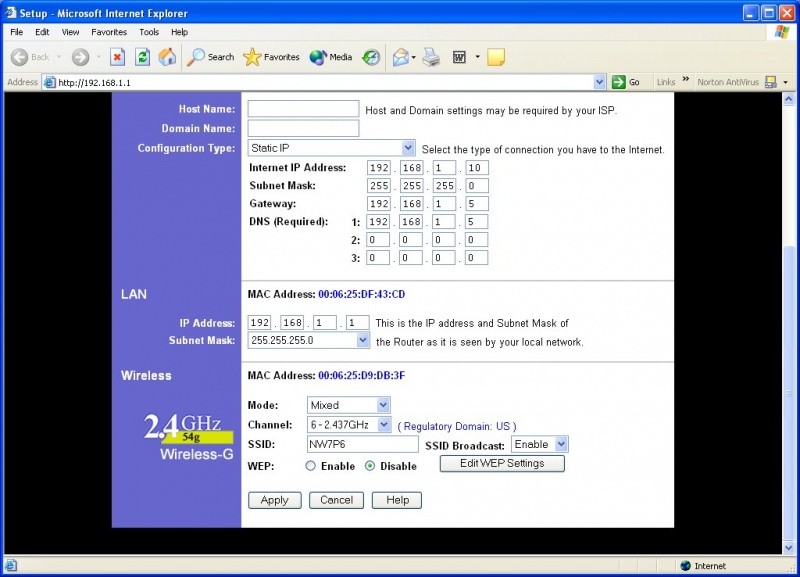Click the Print icon
The width and height of the screenshot is (800, 577).
click(431, 57)
